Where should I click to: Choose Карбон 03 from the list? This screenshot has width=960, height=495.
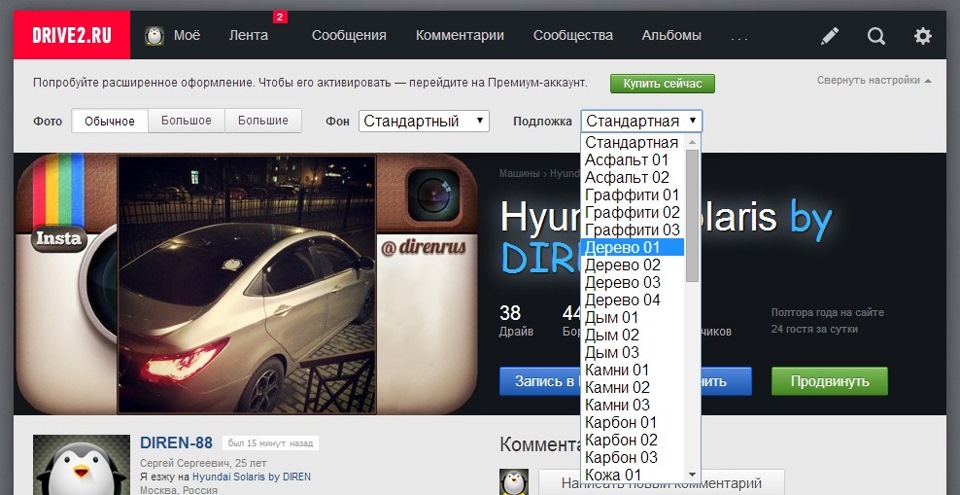tap(632, 458)
